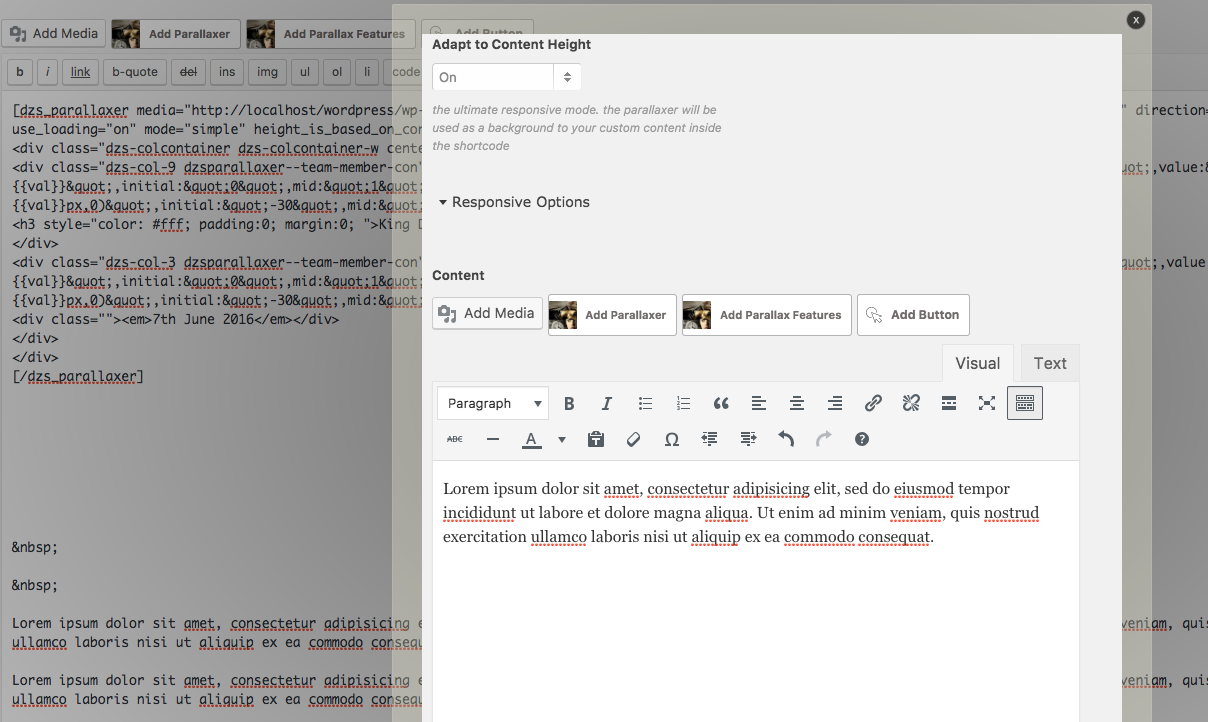Screen dimensions: 1208x722
Task: Open the Paragraph format dropdown
Action: click(493, 404)
